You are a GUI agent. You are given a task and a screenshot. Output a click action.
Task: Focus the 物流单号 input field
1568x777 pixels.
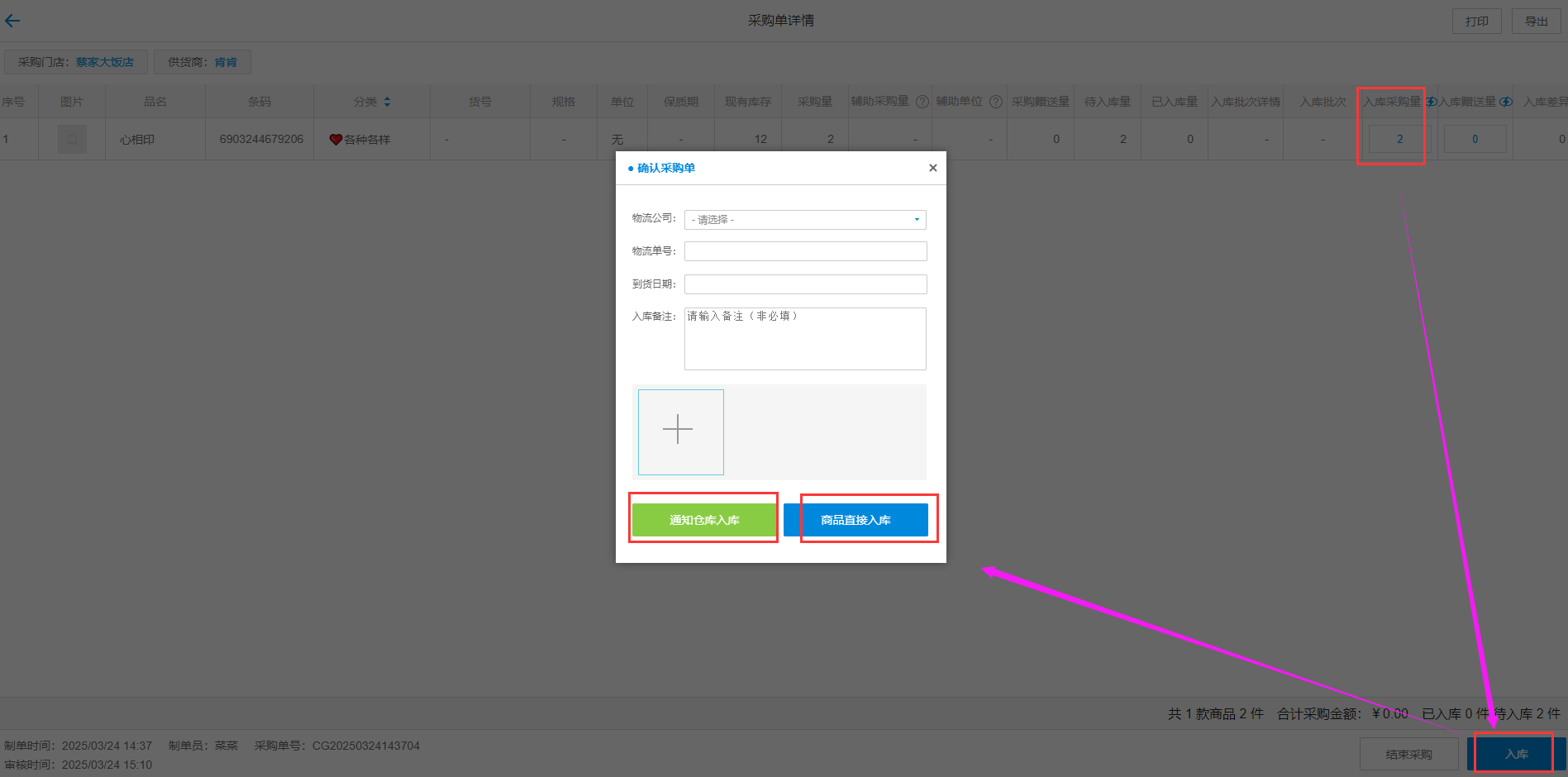[805, 251]
